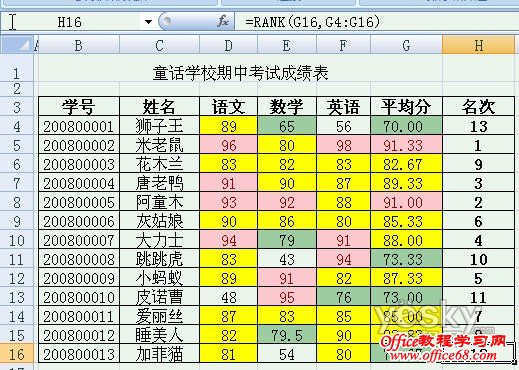Click average score cell 73.33

click(x=406, y=259)
